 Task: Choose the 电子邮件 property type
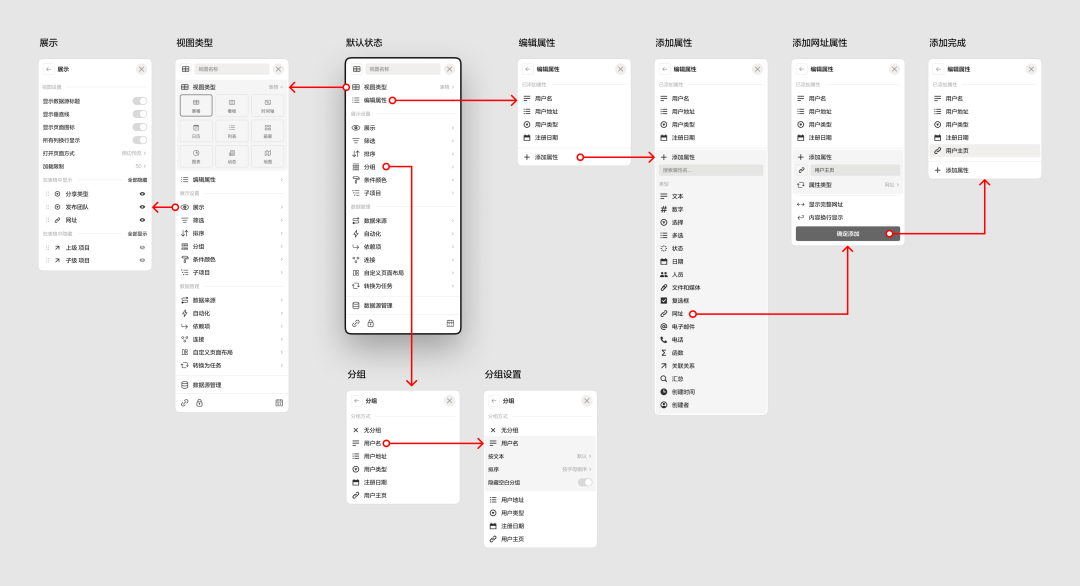683,327
